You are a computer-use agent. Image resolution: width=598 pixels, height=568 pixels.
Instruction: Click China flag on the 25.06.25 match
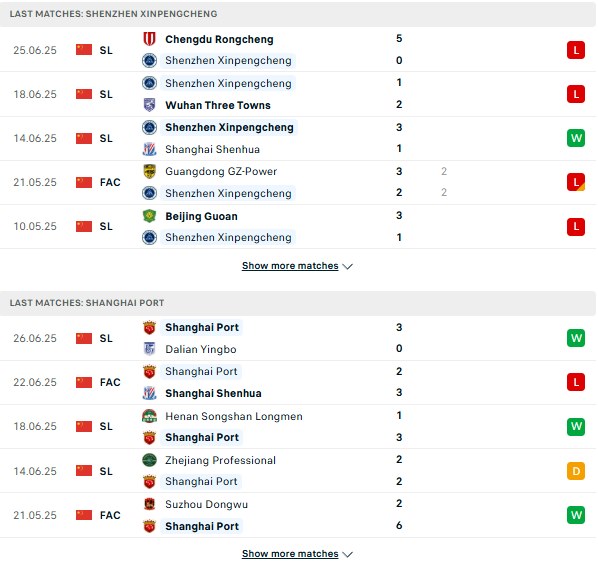coord(84,50)
